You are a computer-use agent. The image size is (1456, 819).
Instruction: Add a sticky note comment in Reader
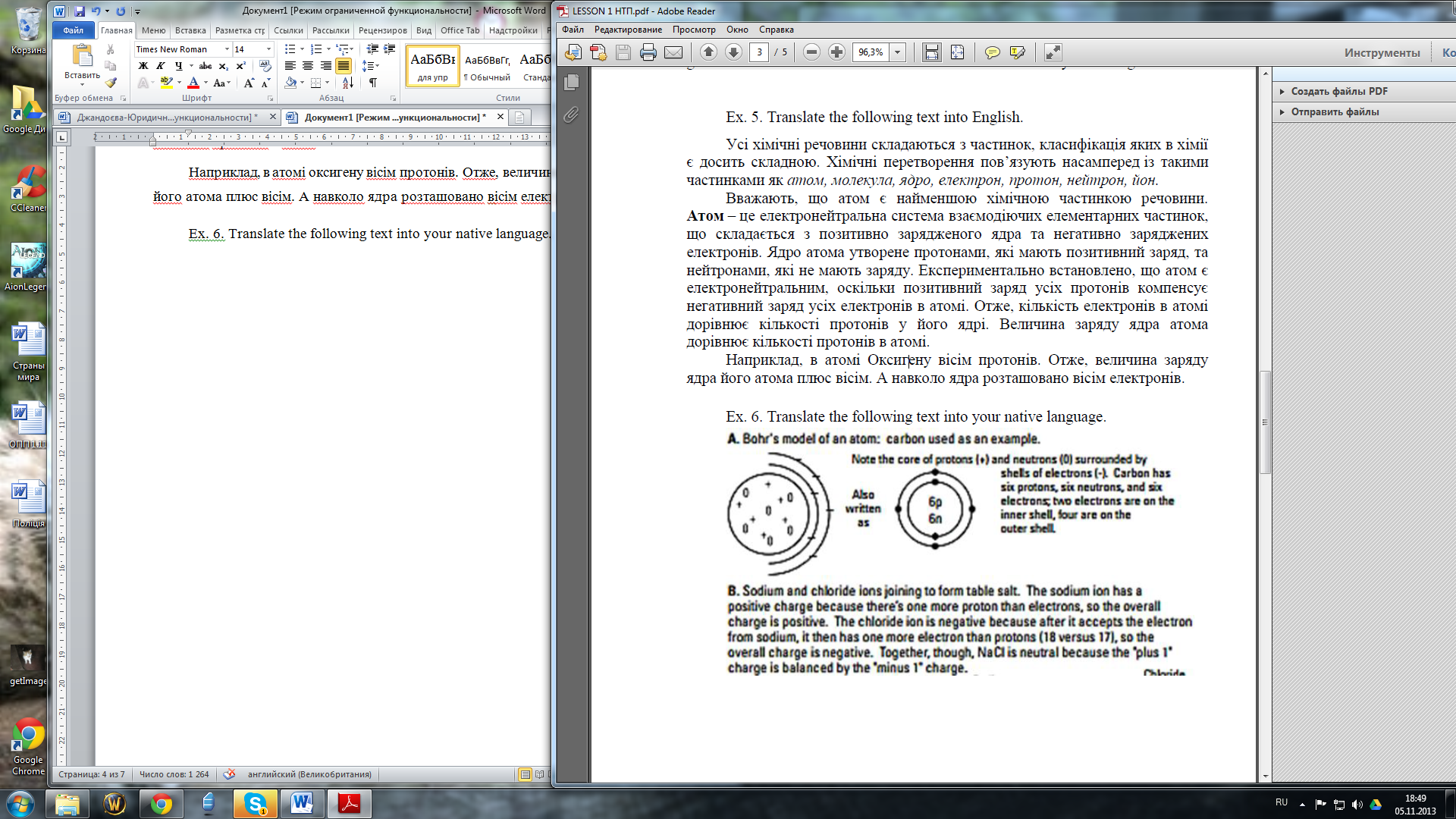coord(992,52)
